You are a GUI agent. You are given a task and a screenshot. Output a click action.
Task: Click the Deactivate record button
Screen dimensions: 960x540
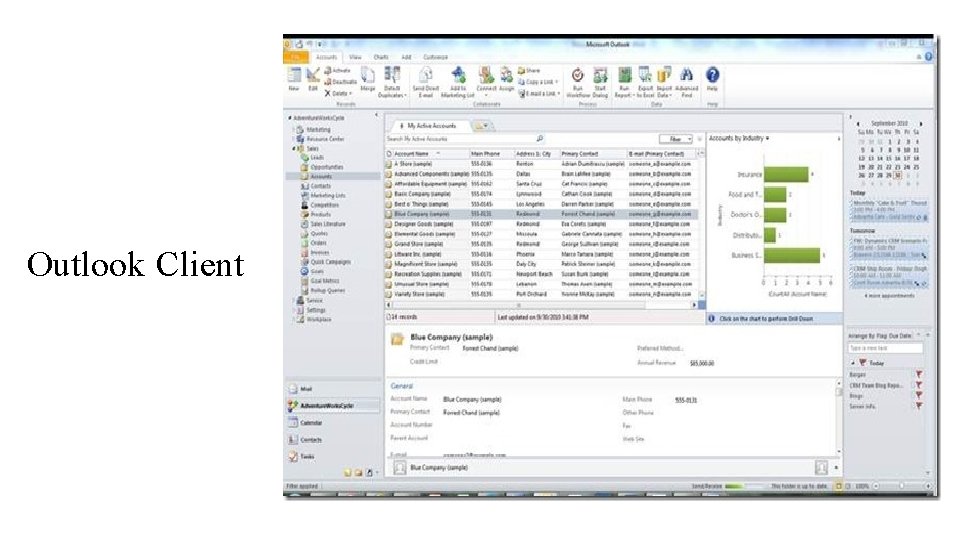[x=340, y=81]
